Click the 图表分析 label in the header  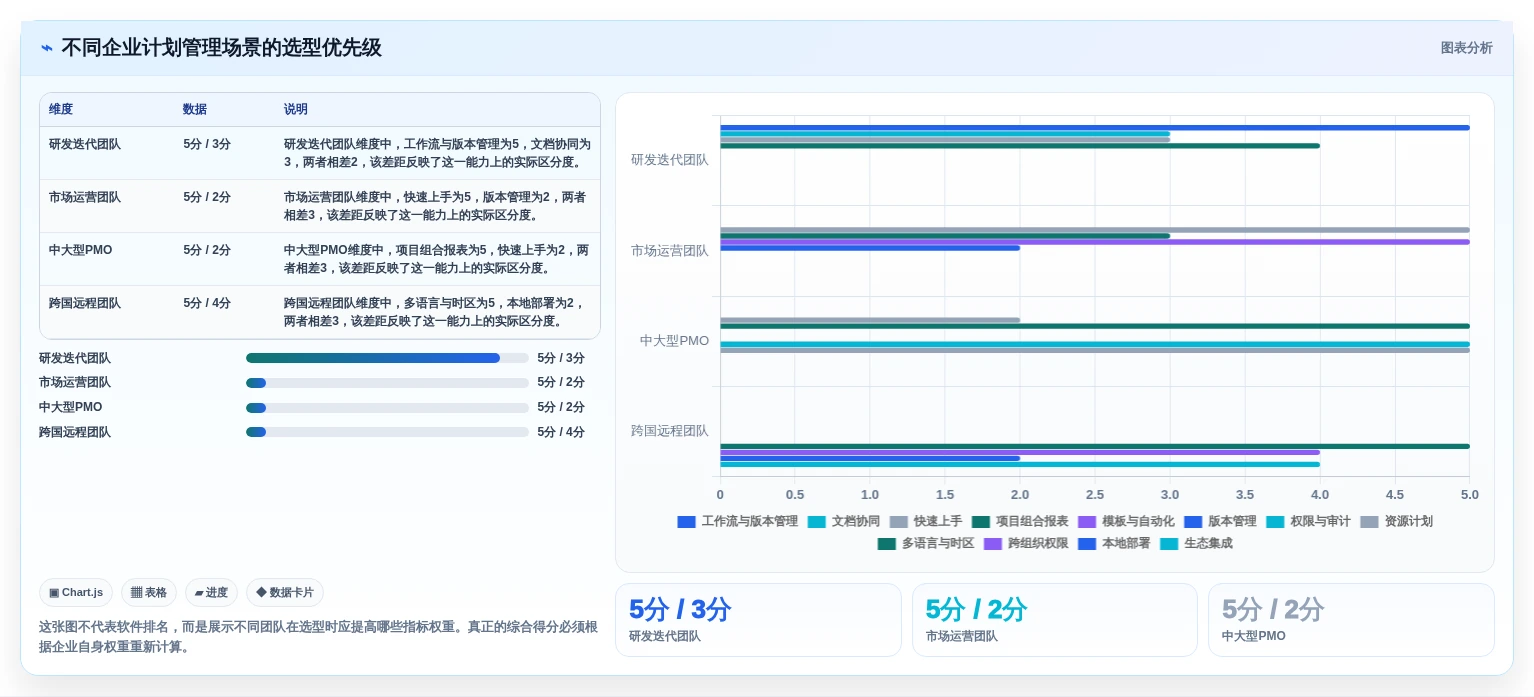(1466, 48)
